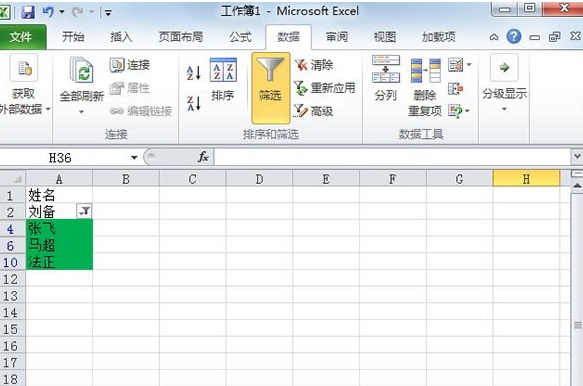Click inside the formula bar input
The width and height of the screenshot is (583, 386).
(x=392, y=157)
